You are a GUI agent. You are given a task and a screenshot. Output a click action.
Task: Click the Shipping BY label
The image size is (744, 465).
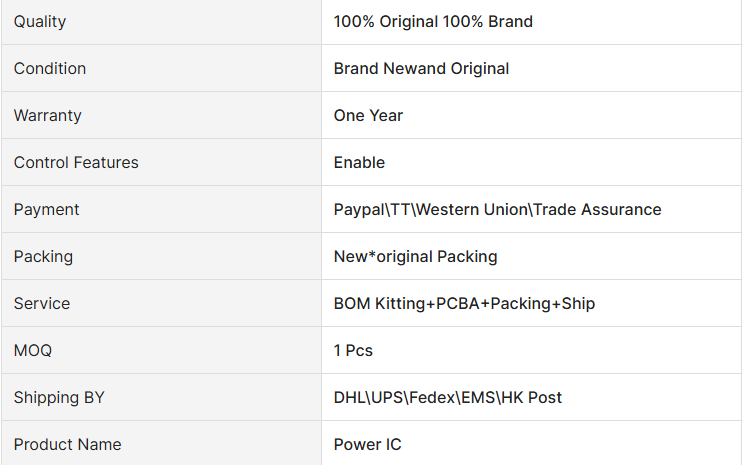59,398
